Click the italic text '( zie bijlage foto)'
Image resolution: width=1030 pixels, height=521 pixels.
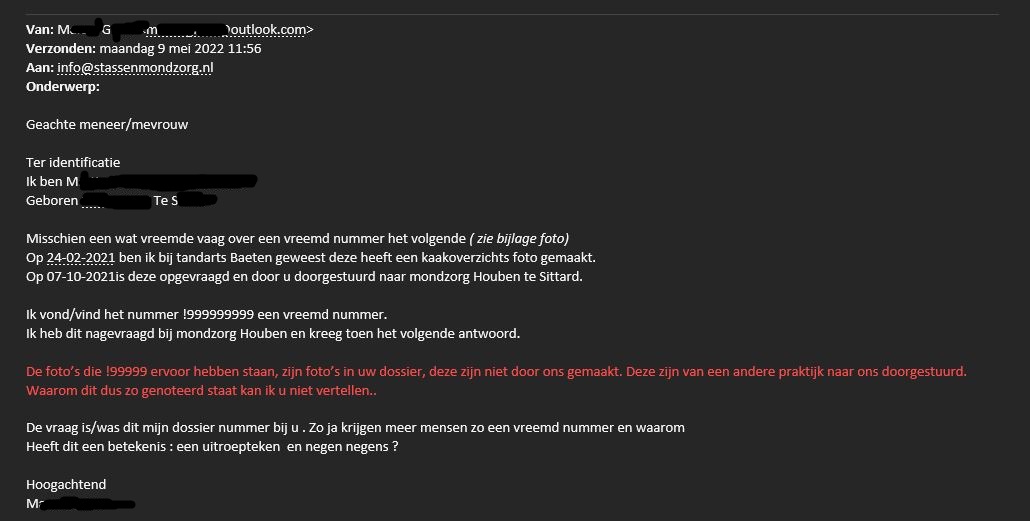point(519,238)
